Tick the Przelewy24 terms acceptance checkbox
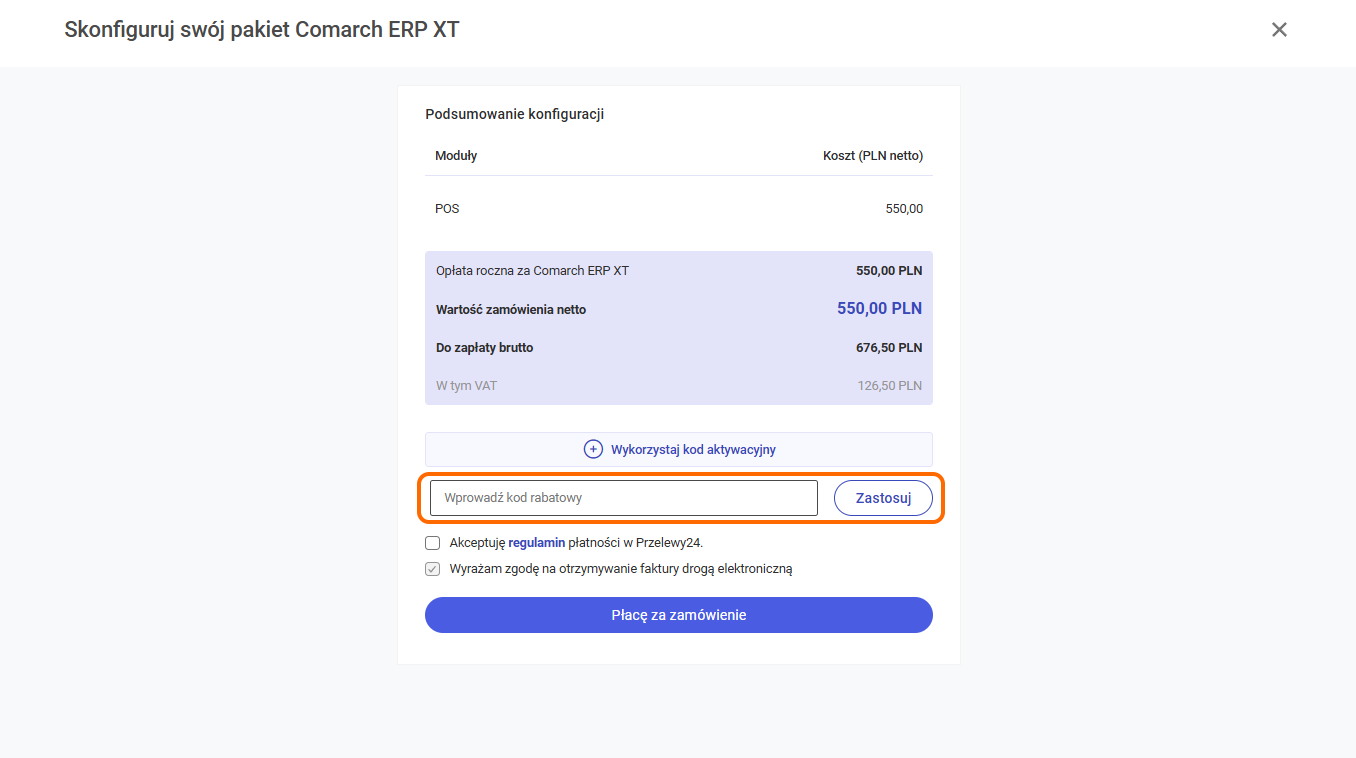1356x758 pixels. pos(433,543)
